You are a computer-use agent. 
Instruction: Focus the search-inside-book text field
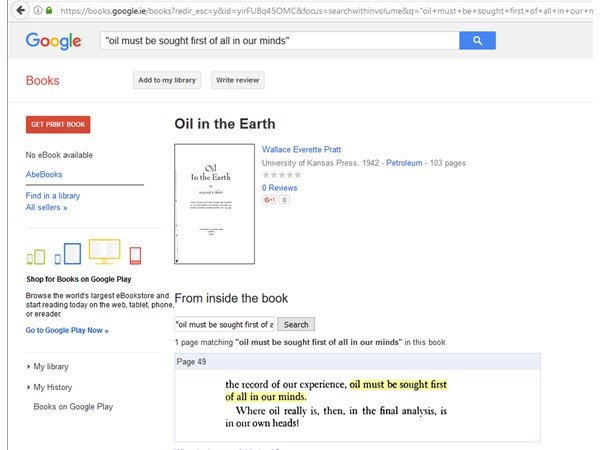[x=223, y=324]
